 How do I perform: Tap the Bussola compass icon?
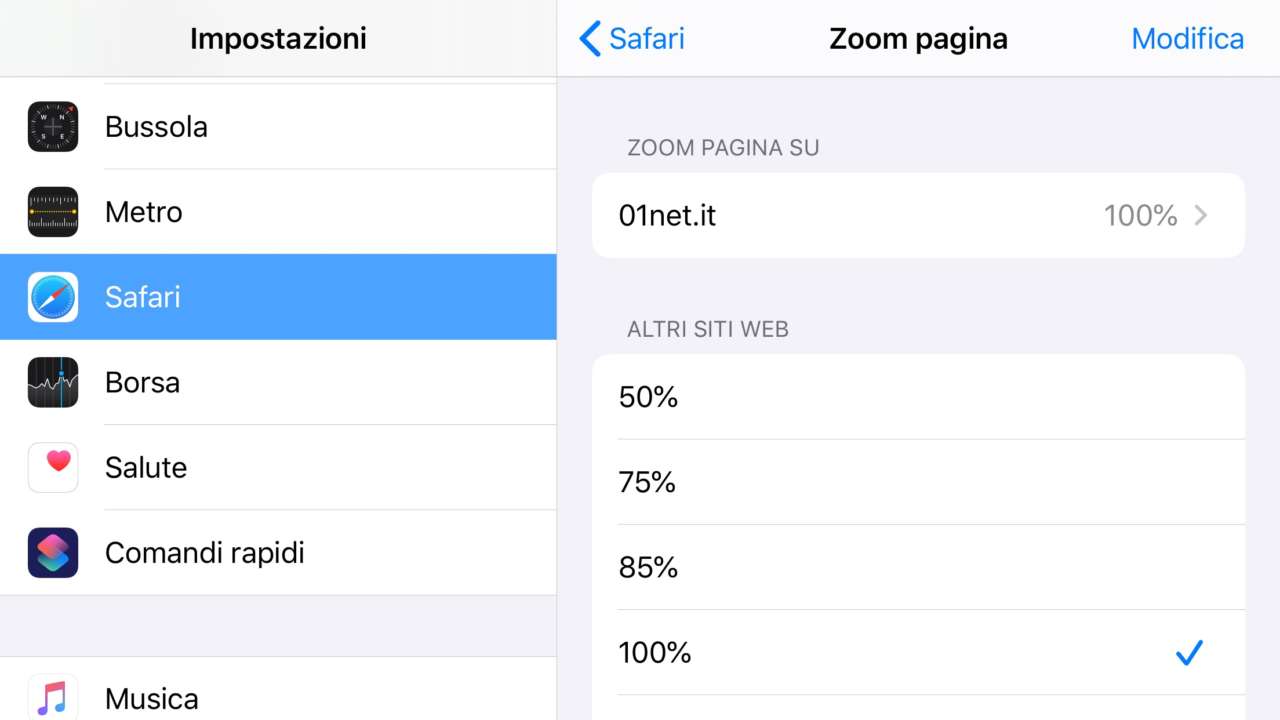coord(53,127)
